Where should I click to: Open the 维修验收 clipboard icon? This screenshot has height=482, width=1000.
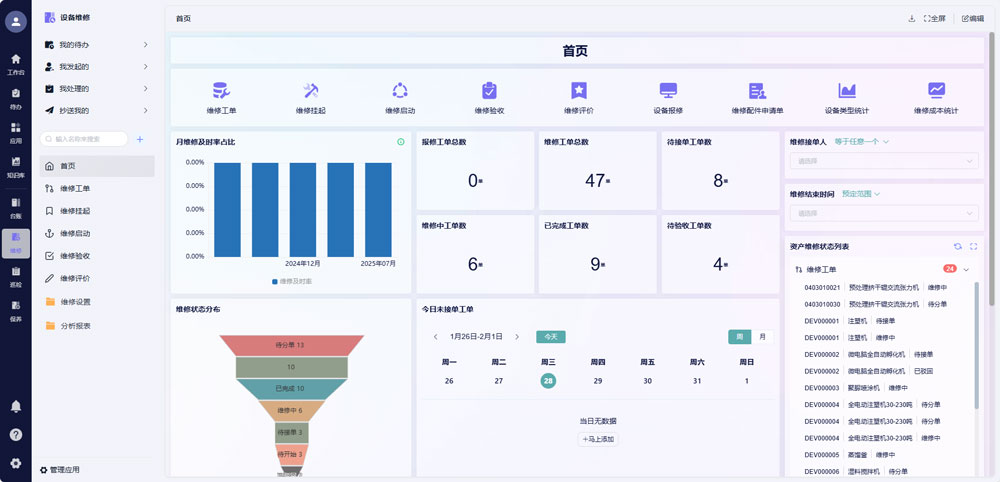pyautogui.click(x=489, y=91)
